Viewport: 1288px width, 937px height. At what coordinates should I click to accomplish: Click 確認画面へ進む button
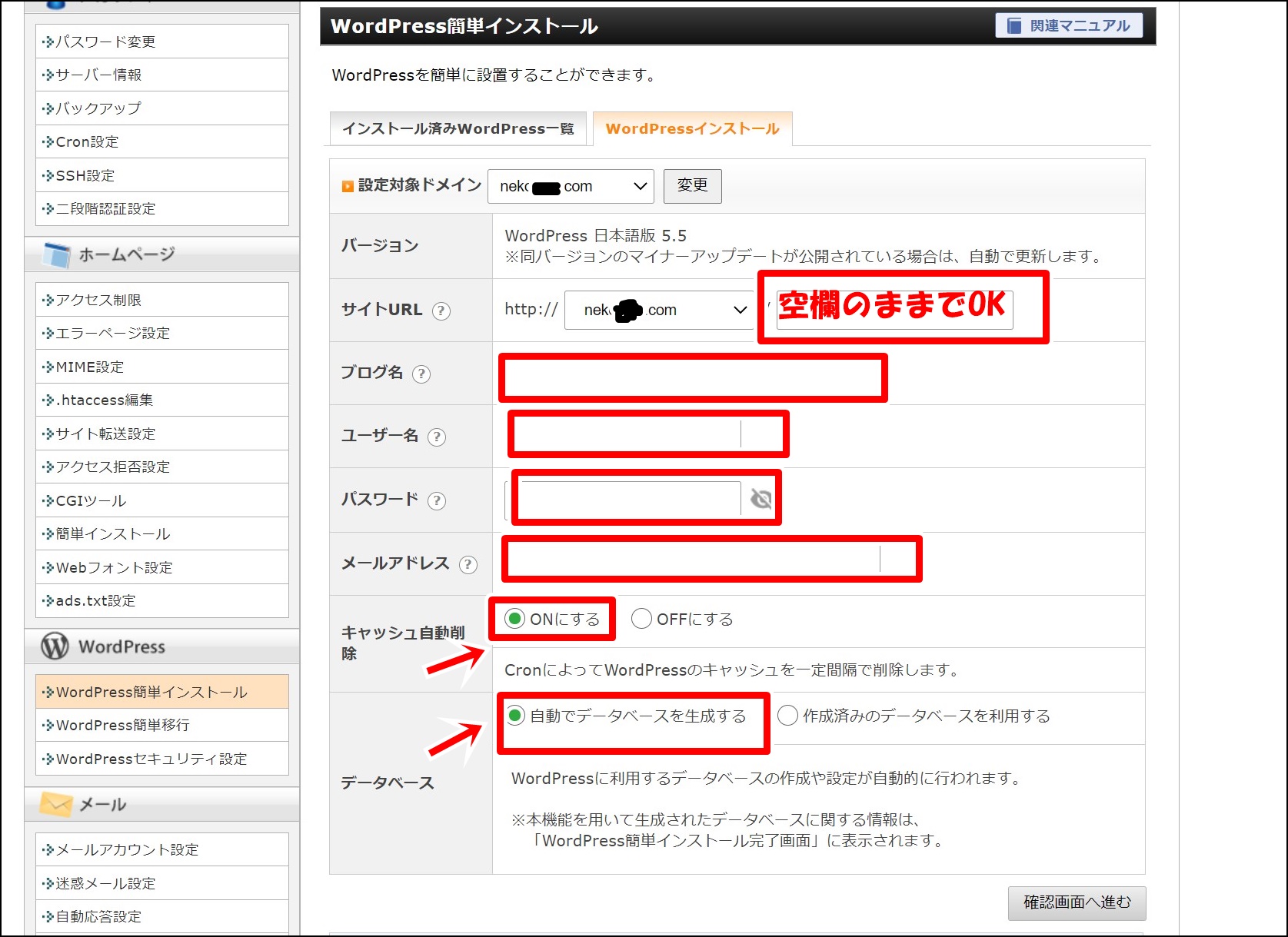[x=1077, y=902]
